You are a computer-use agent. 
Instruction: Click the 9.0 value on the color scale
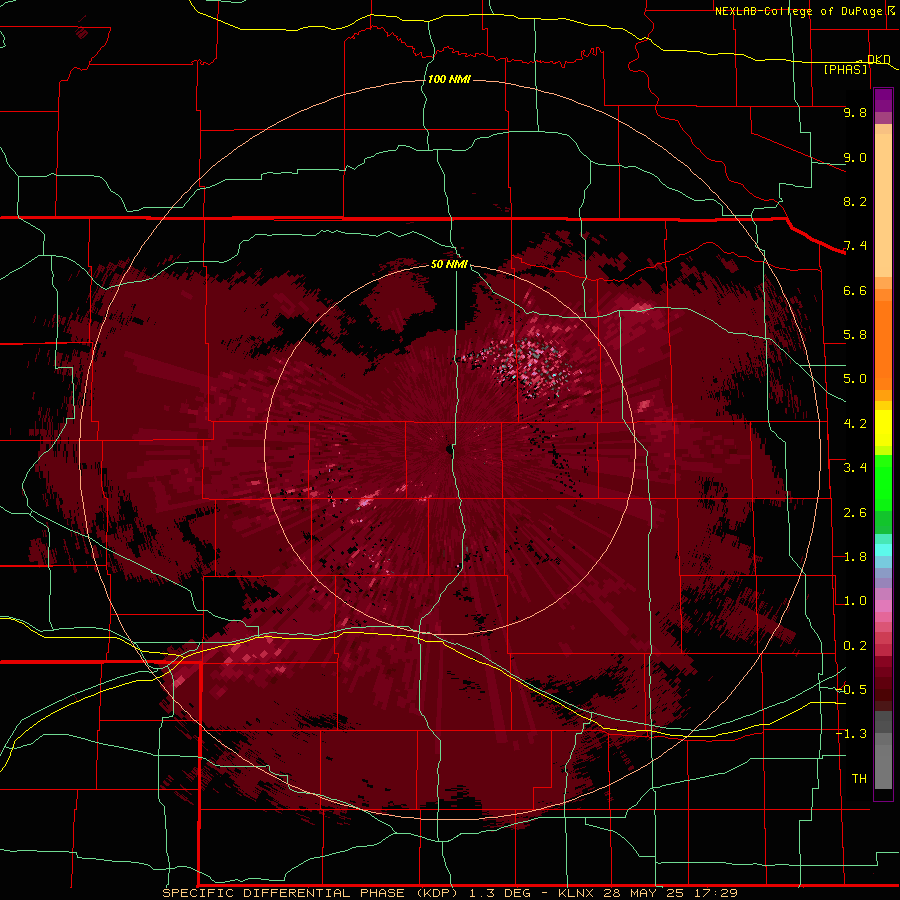pyautogui.click(x=855, y=157)
